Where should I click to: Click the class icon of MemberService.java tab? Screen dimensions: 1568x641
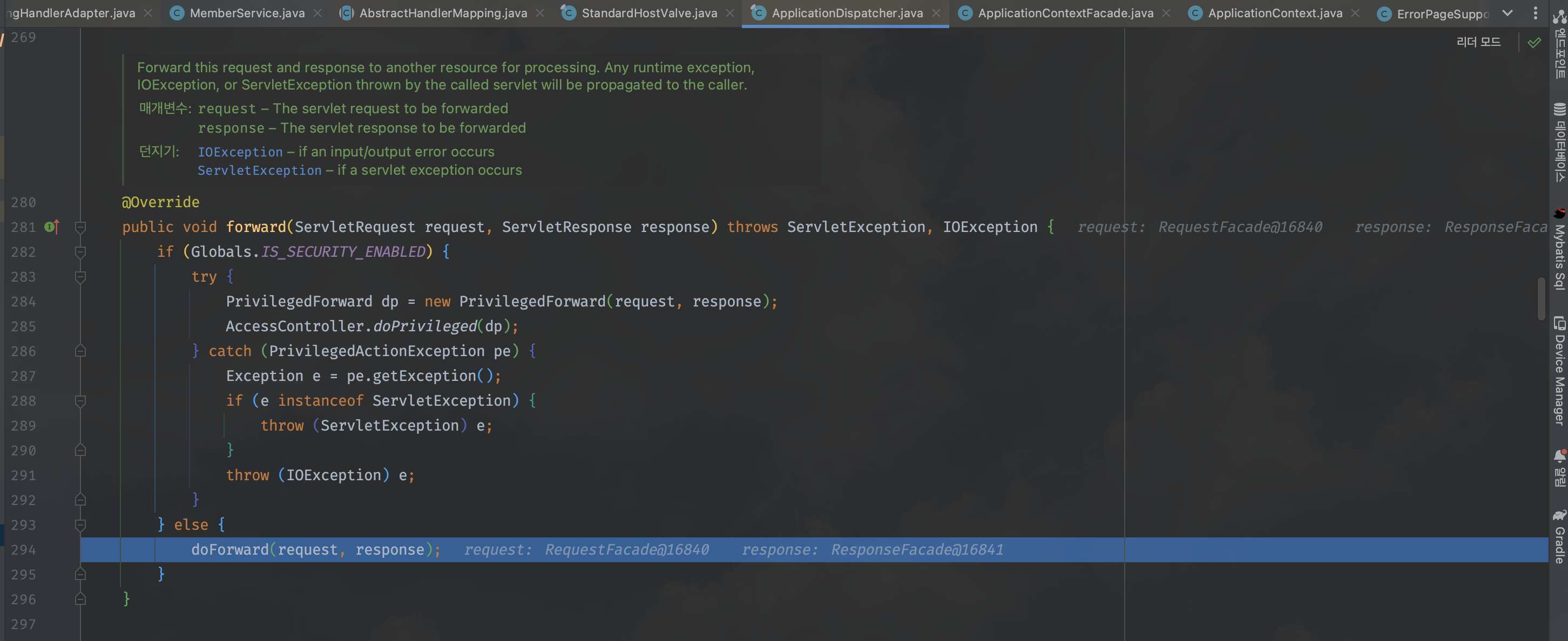pyautogui.click(x=177, y=13)
